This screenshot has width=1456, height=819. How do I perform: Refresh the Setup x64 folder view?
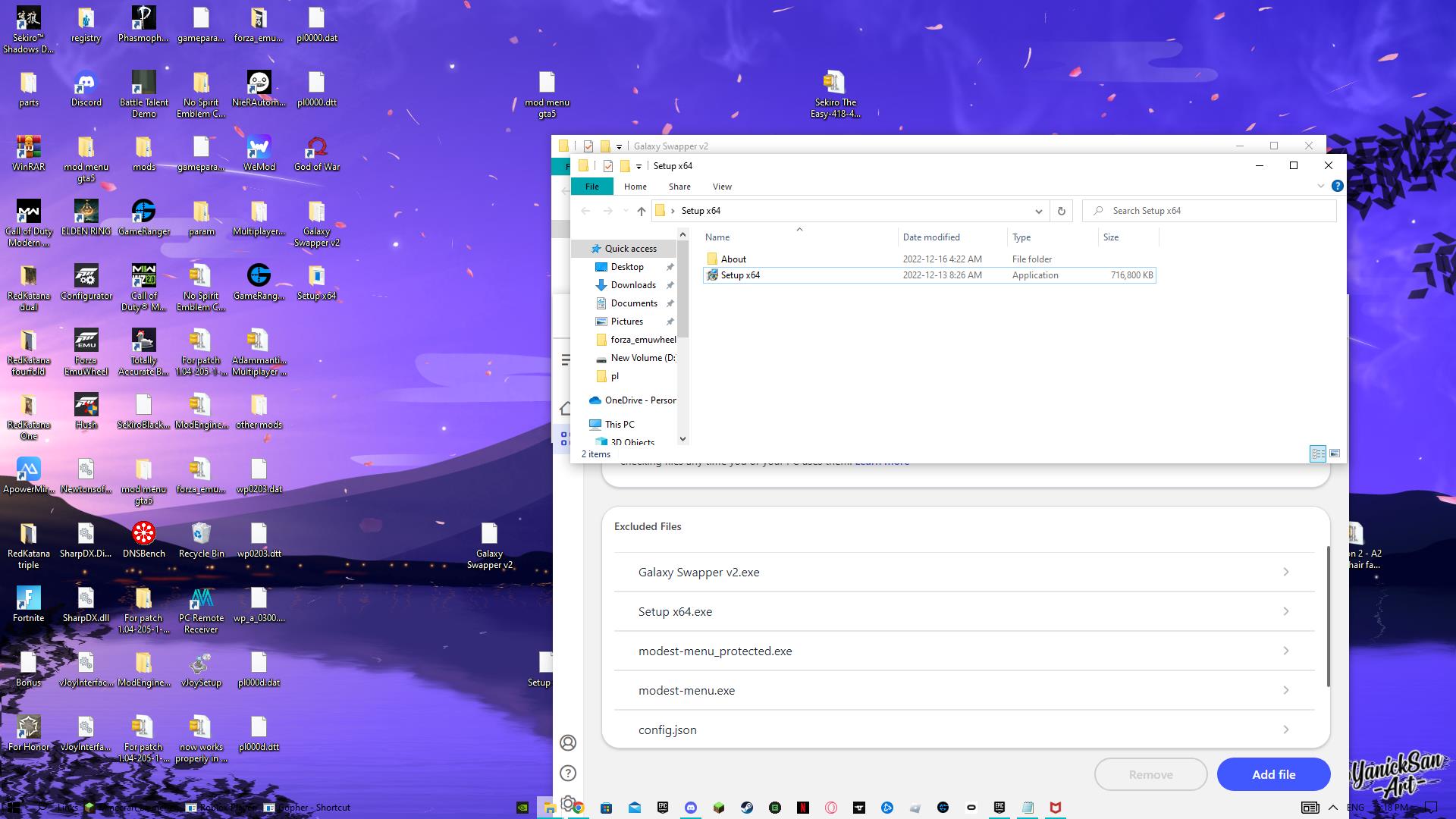click(x=1061, y=211)
